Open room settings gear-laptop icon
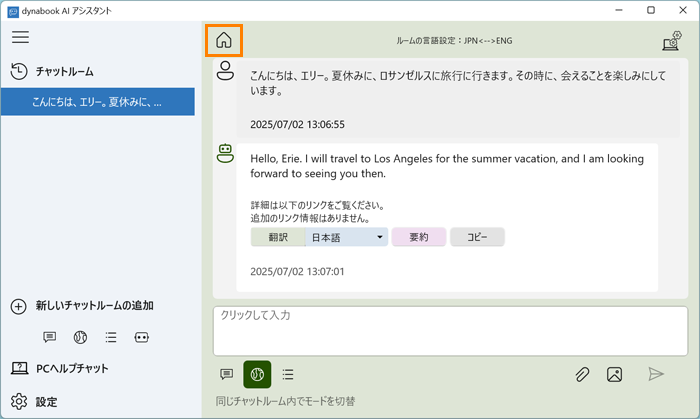The height and width of the screenshot is (419, 700). (x=672, y=41)
